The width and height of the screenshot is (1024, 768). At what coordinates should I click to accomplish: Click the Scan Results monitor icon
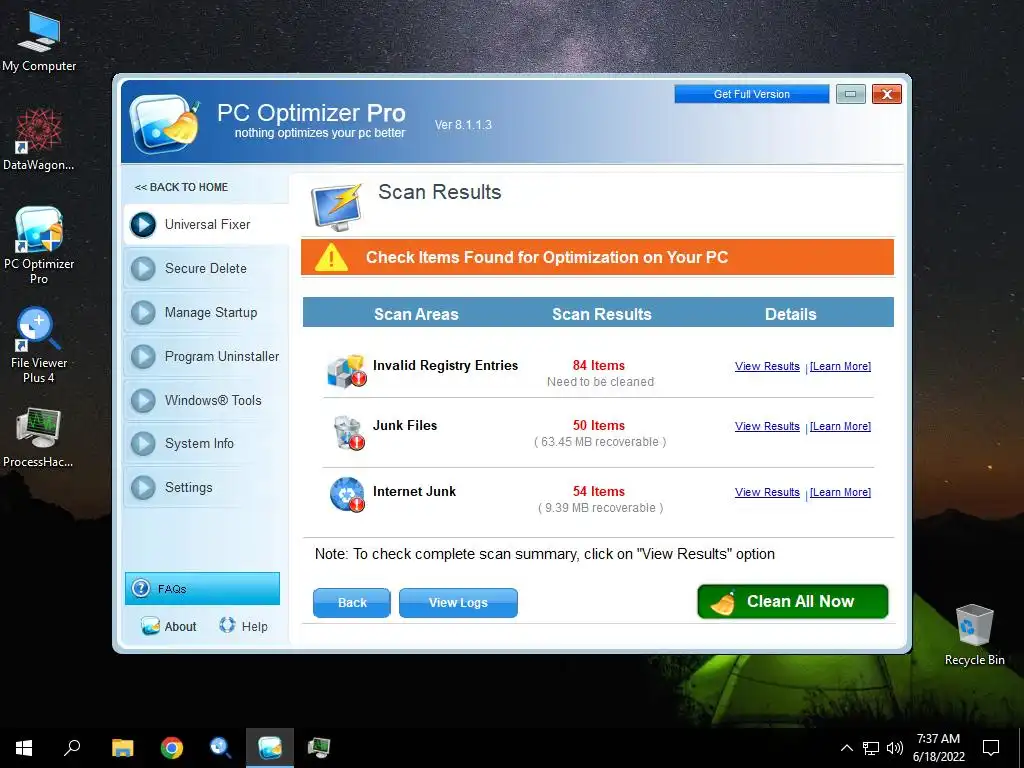tap(336, 207)
